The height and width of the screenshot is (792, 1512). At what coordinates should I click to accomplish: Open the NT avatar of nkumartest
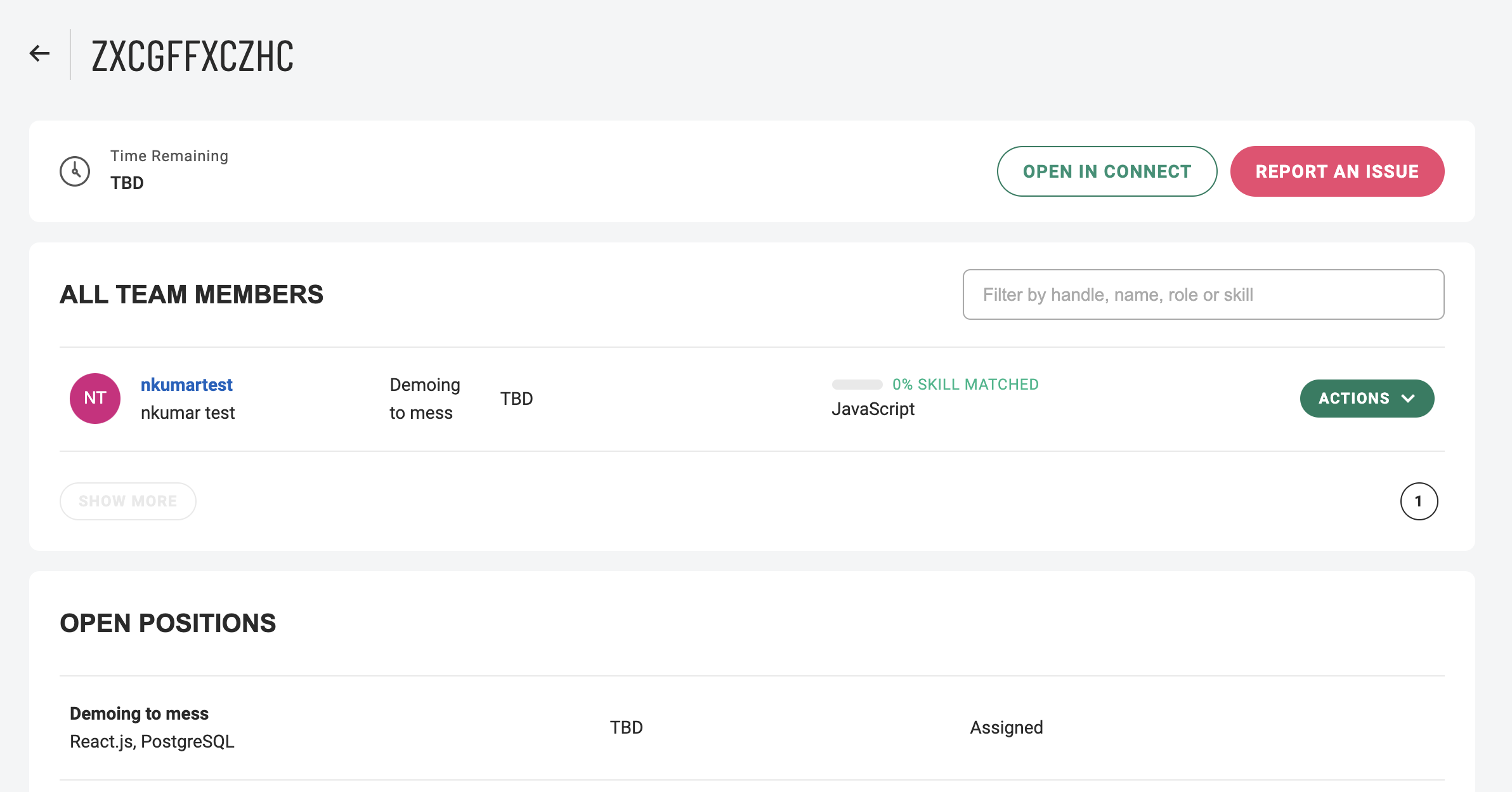tap(95, 399)
